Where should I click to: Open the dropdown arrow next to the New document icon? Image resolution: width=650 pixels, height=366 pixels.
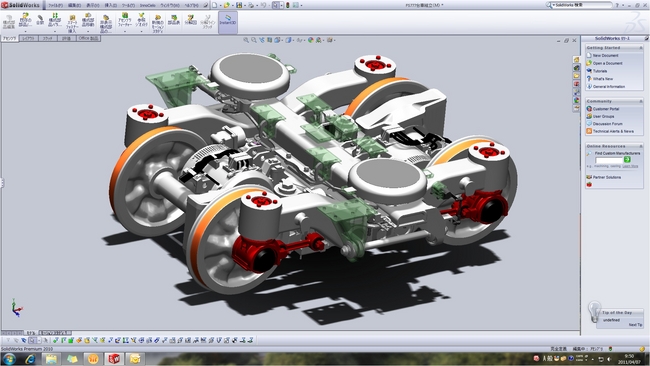pyautogui.click(x=221, y=5)
